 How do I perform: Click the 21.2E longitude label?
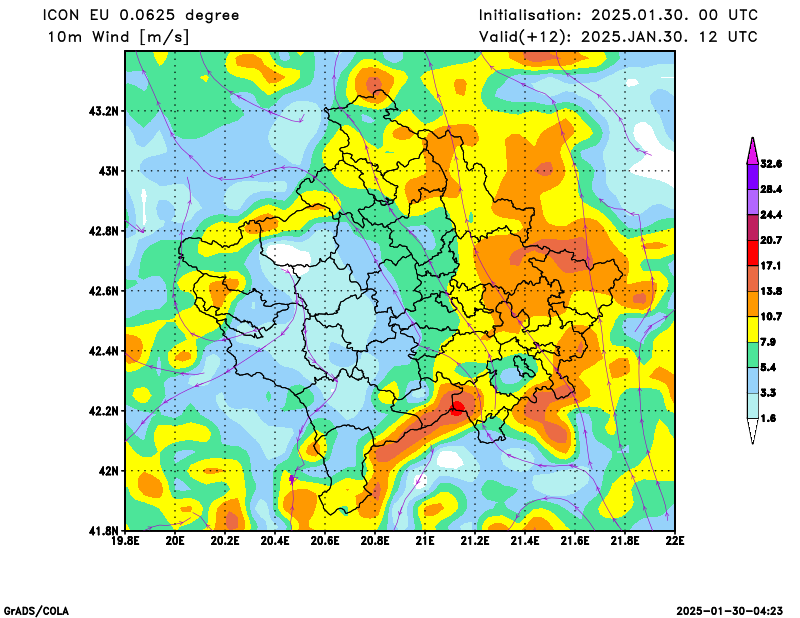coord(476,540)
